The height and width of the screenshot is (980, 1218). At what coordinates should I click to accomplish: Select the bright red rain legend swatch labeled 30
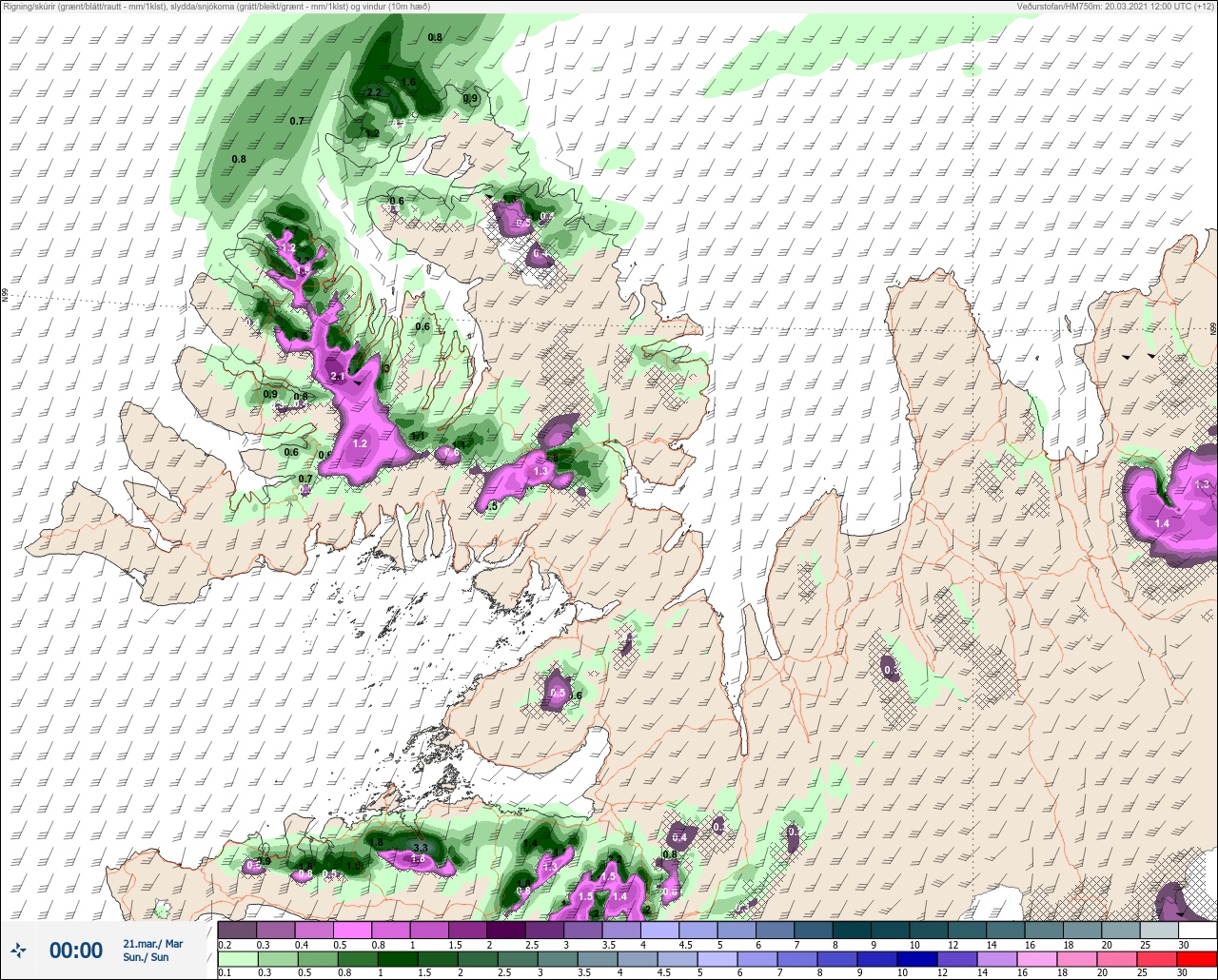tap(1197, 958)
